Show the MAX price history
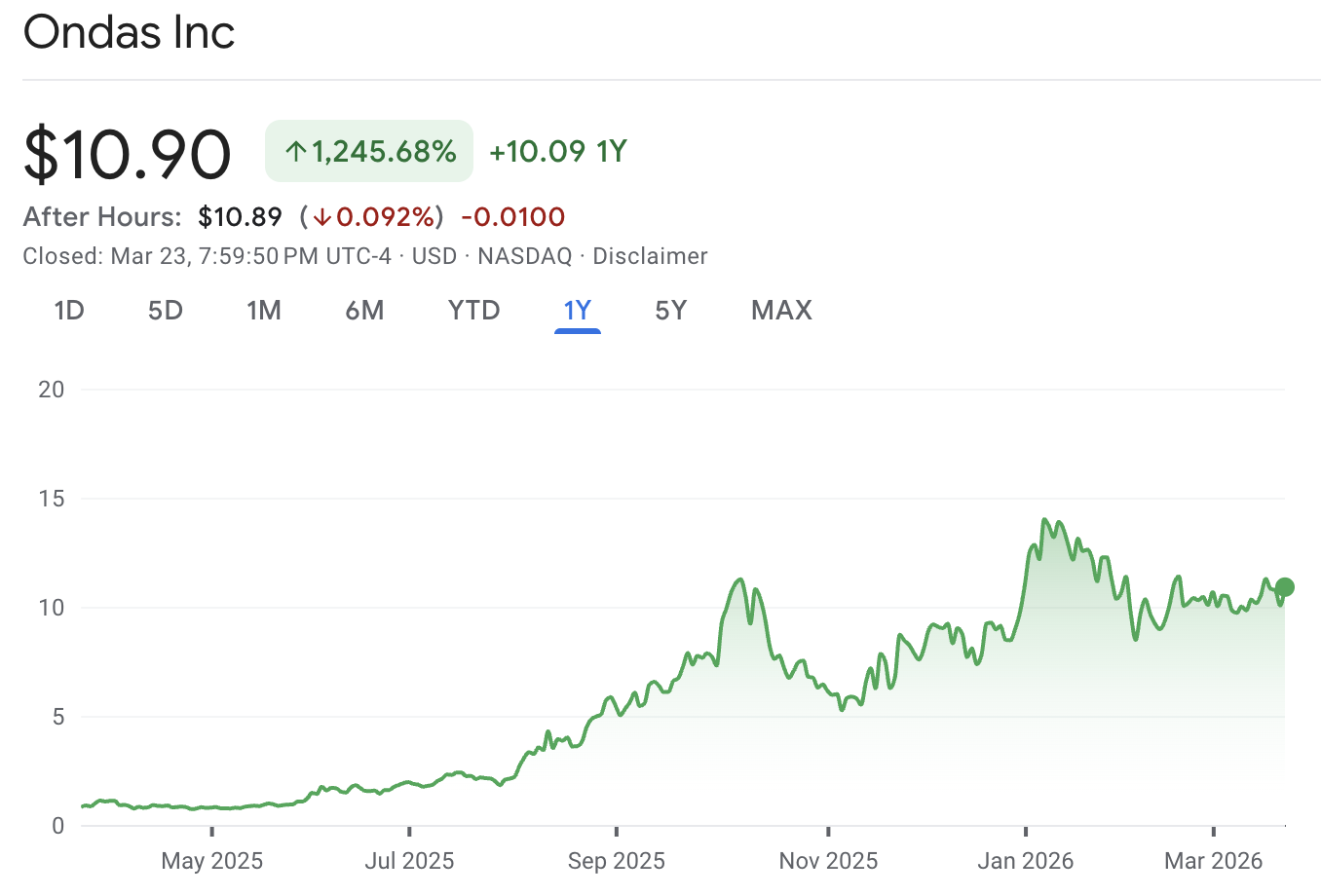This screenshot has height=896, width=1321. pyautogui.click(x=781, y=311)
